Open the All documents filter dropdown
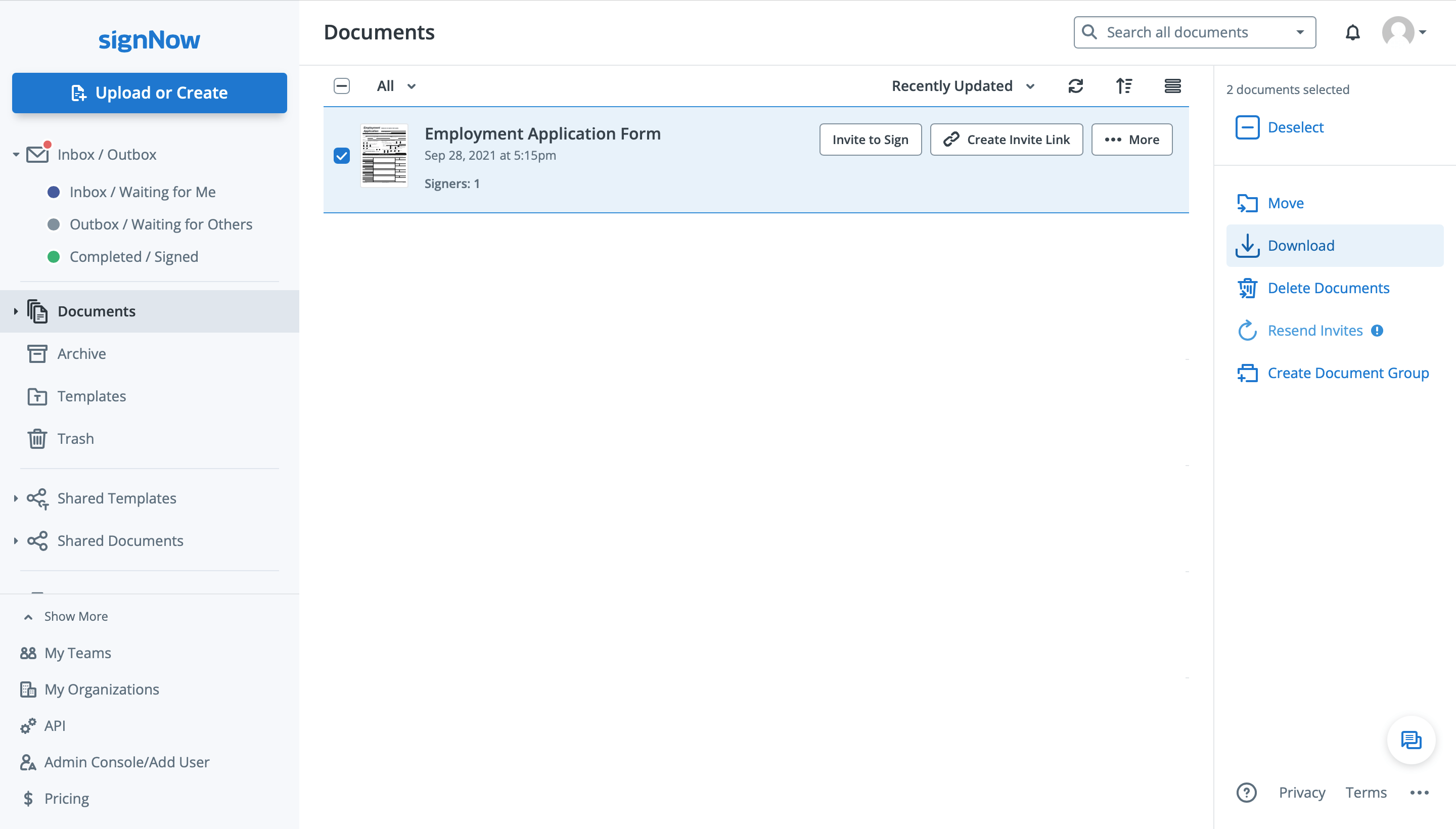The height and width of the screenshot is (829, 1456). [x=396, y=85]
